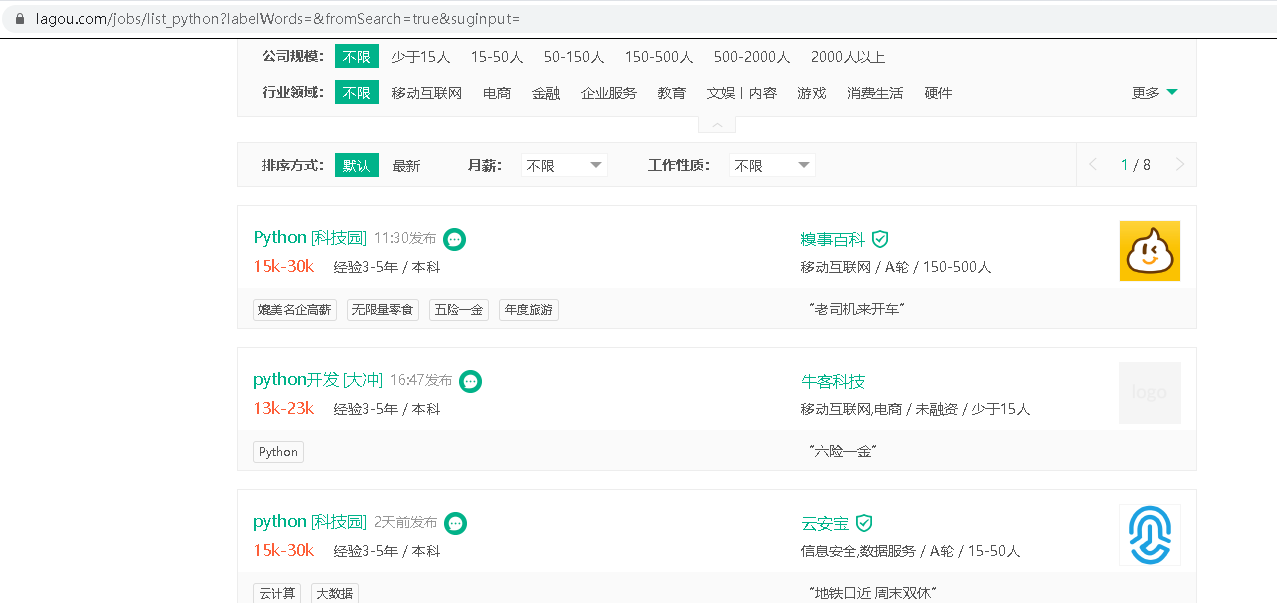Collapse the filter panel chevron
1277x603 pixels.
(717, 125)
